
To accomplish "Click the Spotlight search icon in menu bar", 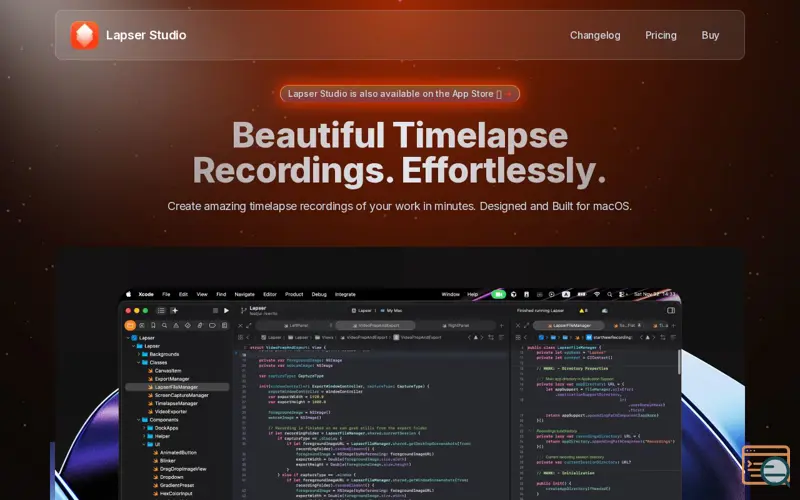I will point(609,294).
